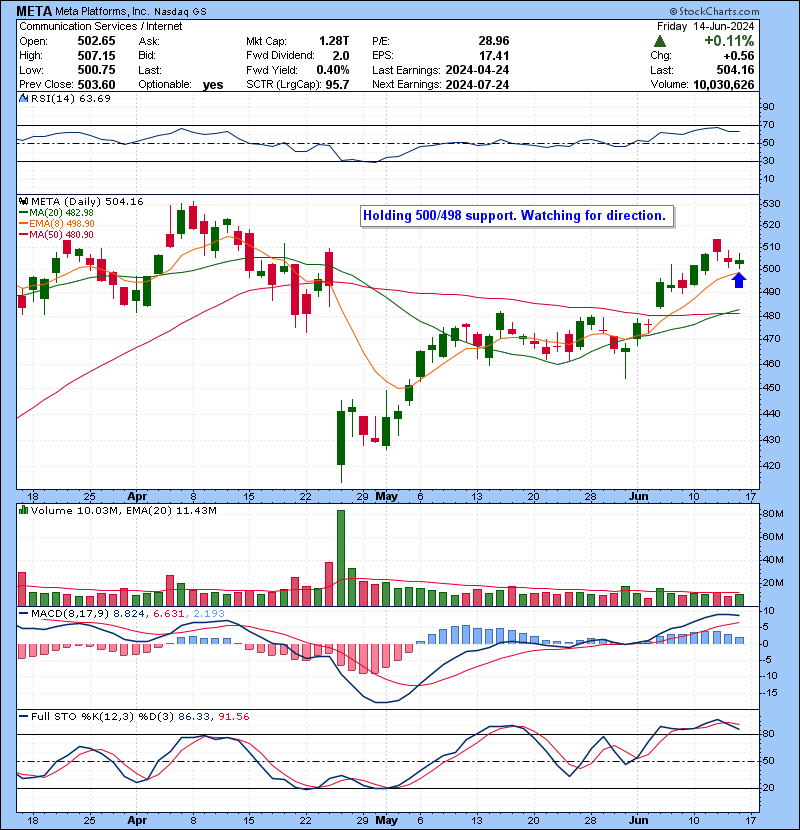Click the Optionable value 'yes'
This screenshot has width=800, height=830.
pos(213,85)
